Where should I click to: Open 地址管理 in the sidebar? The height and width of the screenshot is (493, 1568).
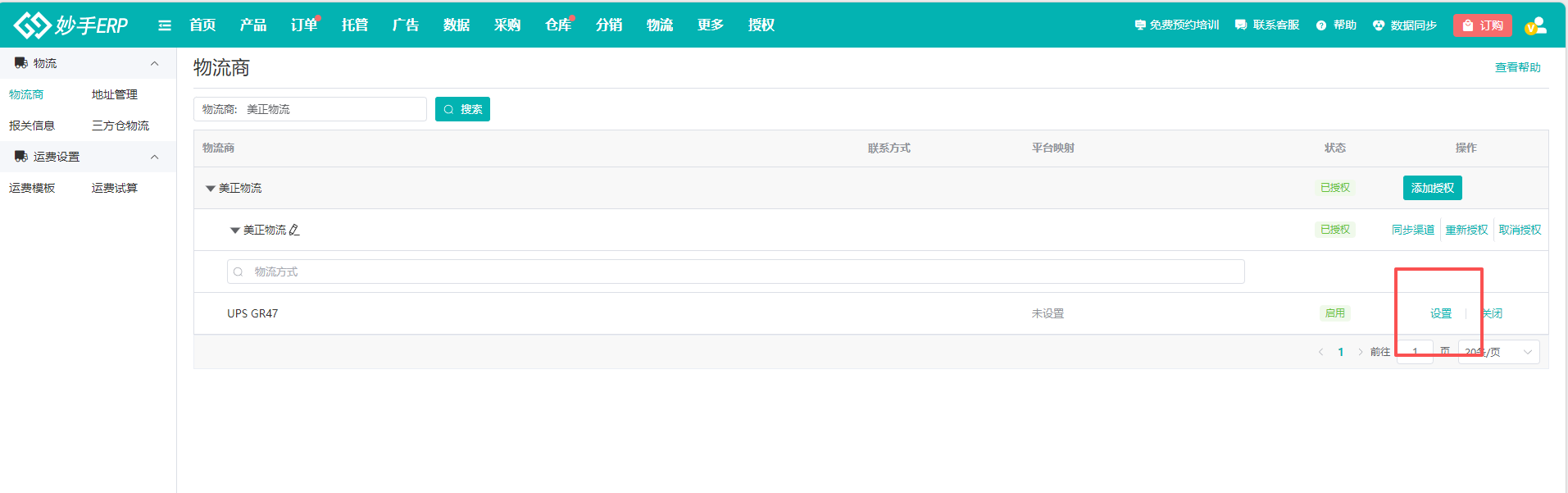point(115,94)
